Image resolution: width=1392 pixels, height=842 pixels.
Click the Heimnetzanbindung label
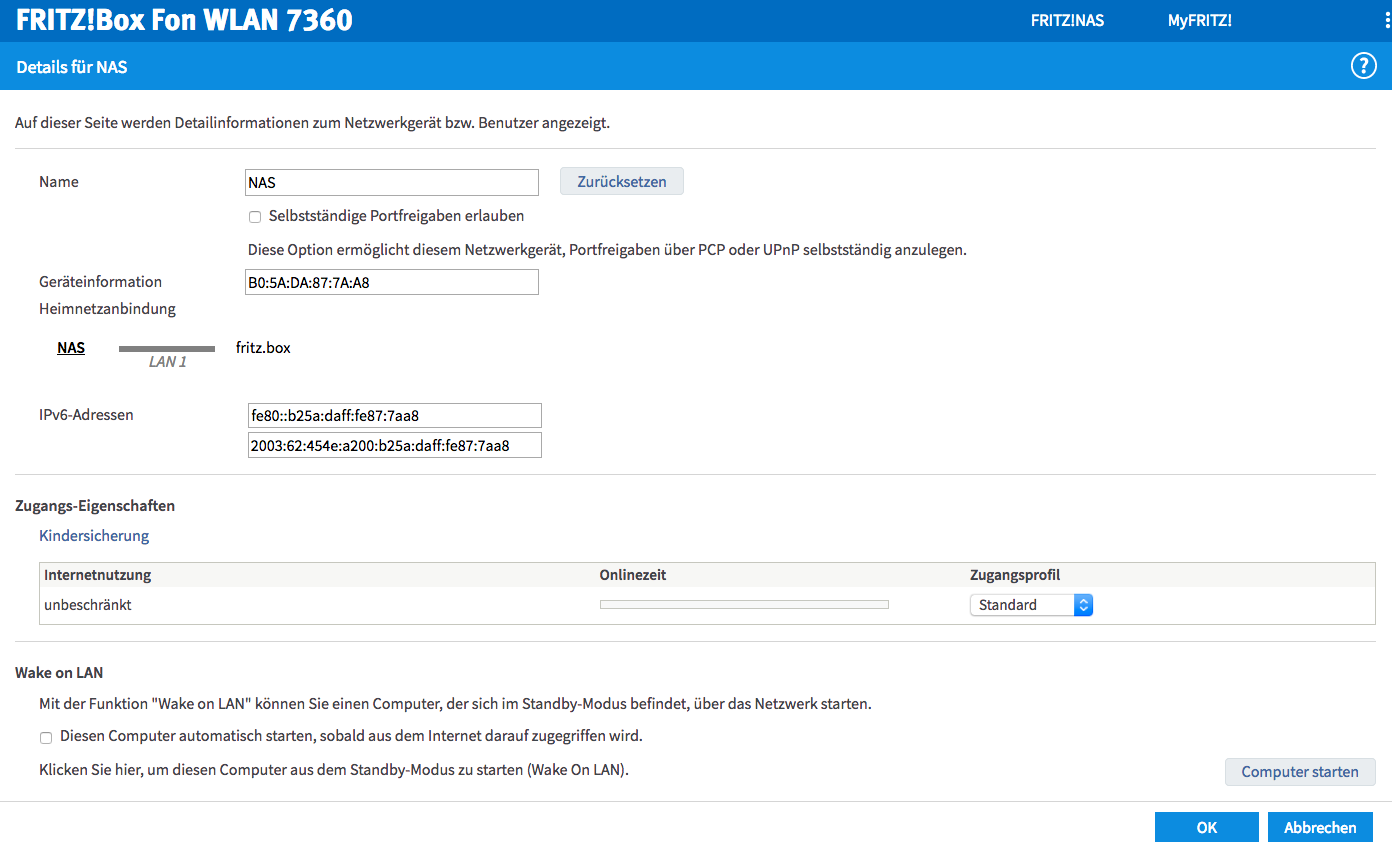[x=108, y=309]
